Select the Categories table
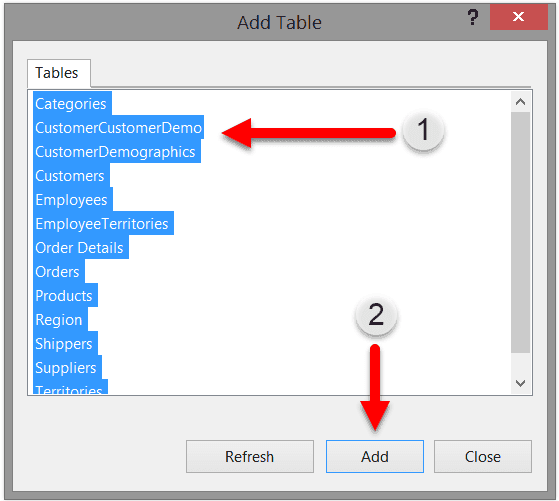 [72, 103]
